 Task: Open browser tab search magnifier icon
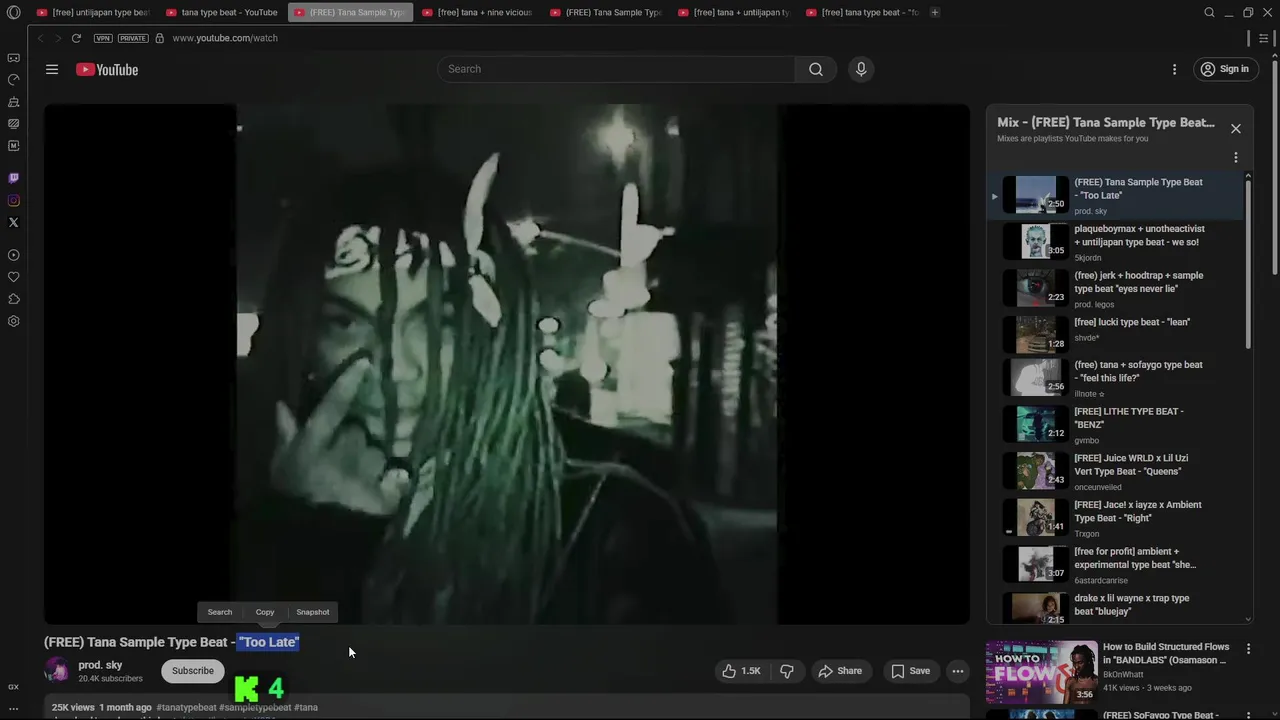[1209, 12]
